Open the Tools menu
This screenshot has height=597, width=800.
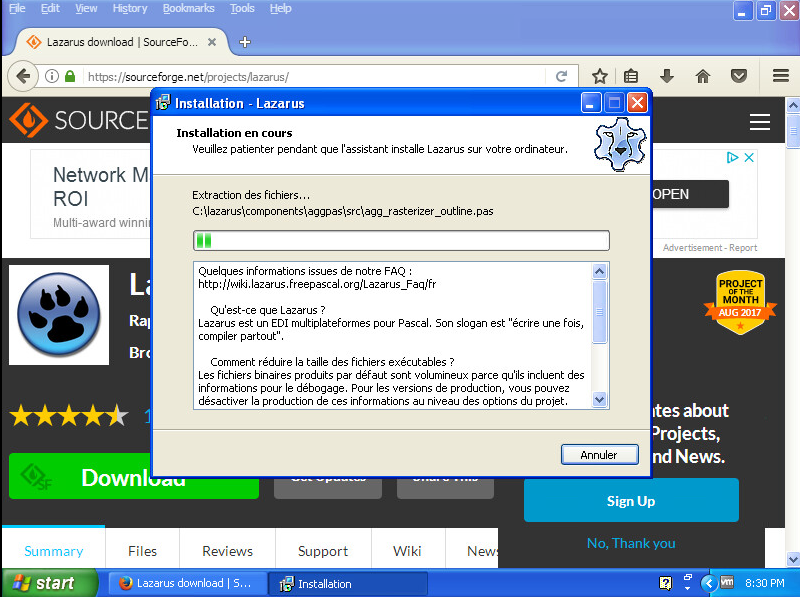[242, 8]
